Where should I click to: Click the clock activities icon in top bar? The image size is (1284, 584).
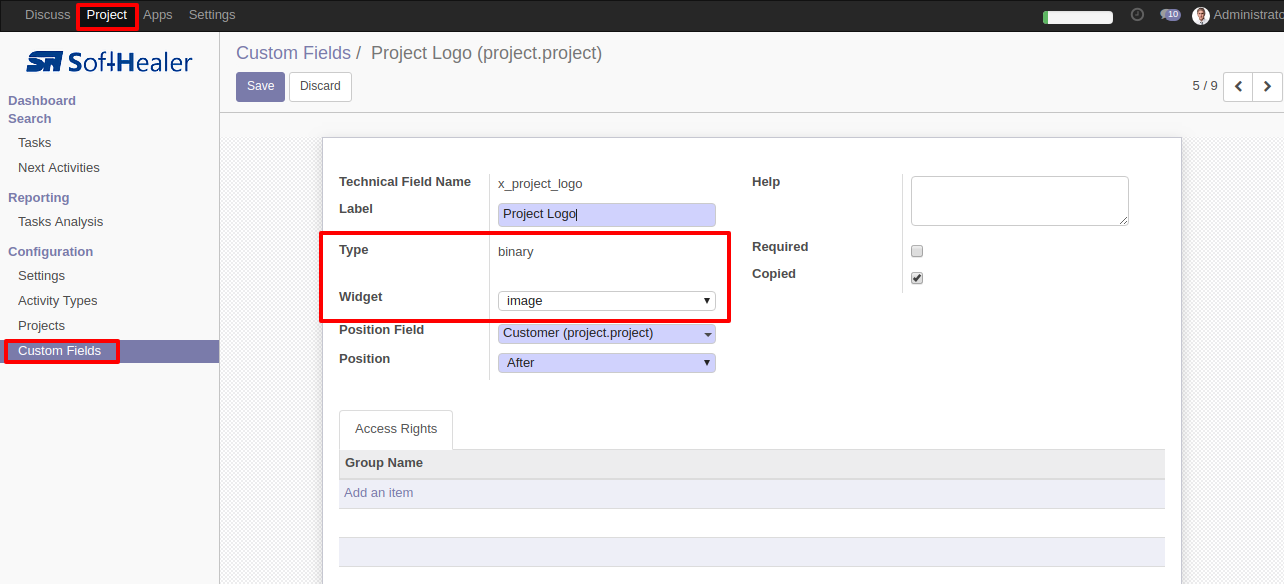click(x=1137, y=15)
